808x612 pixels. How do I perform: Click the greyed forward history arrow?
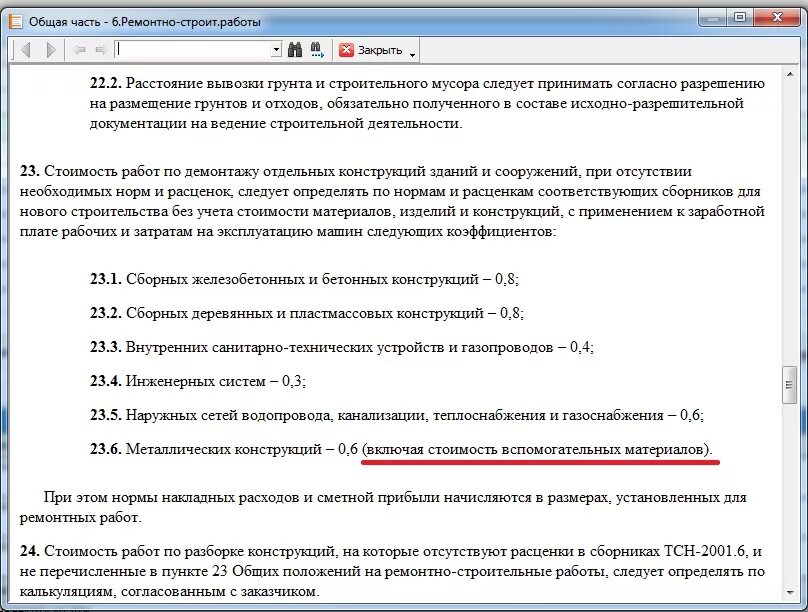coord(102,50)
